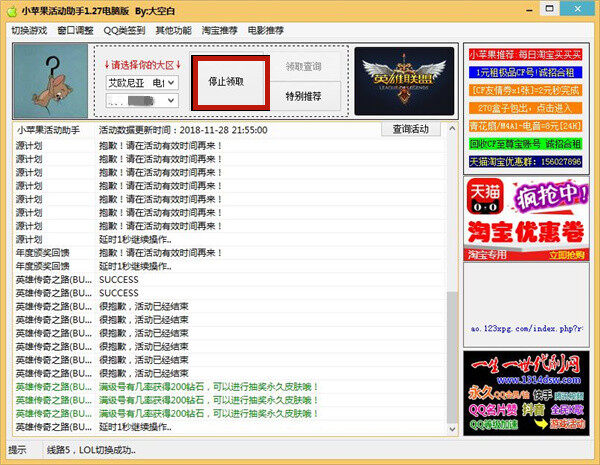The width and height of the screenshot is (600, 465).
Task: Click the 查询活动 button
Action: pos(411,129)
